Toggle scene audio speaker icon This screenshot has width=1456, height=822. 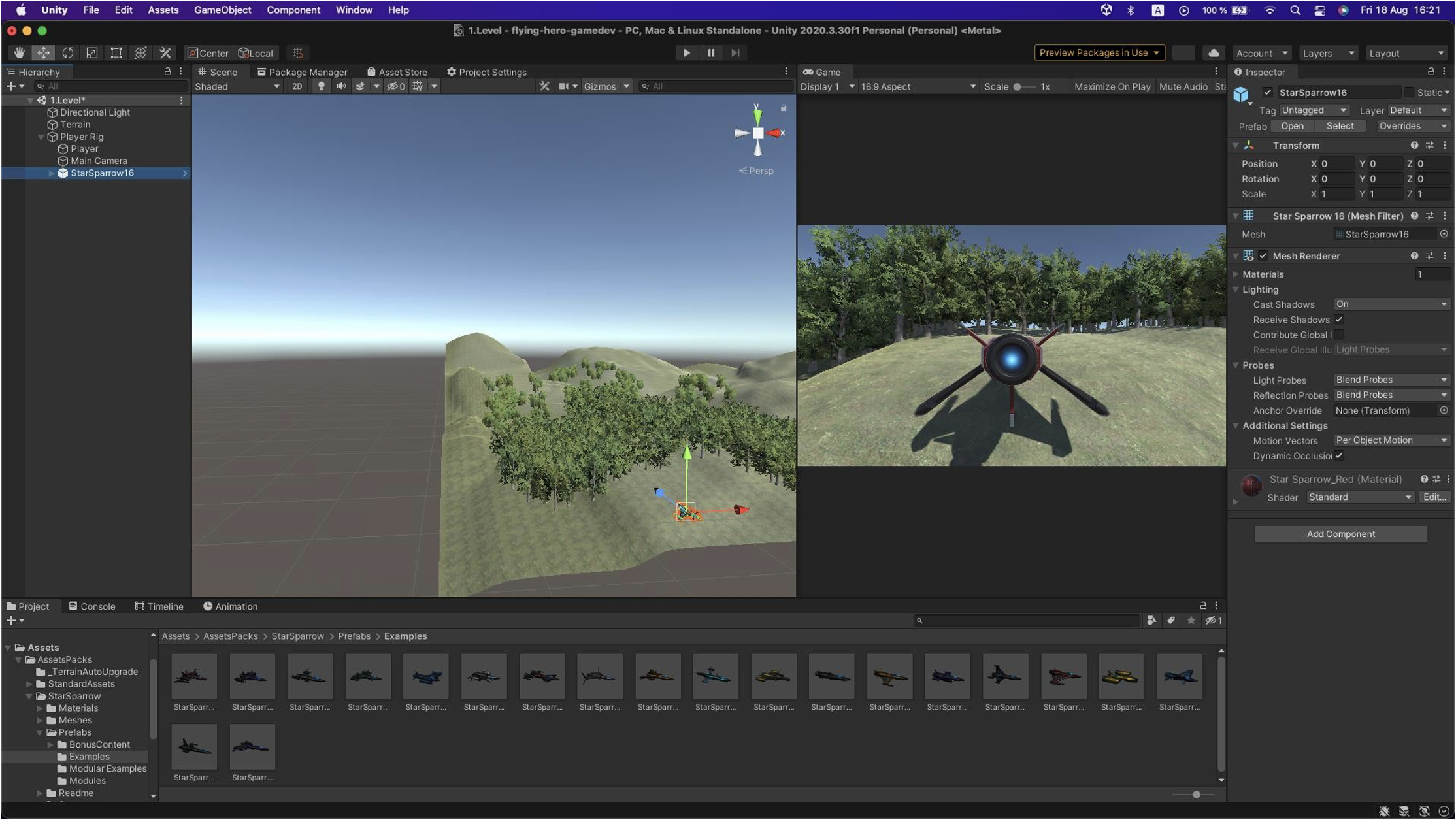[340, 86]
